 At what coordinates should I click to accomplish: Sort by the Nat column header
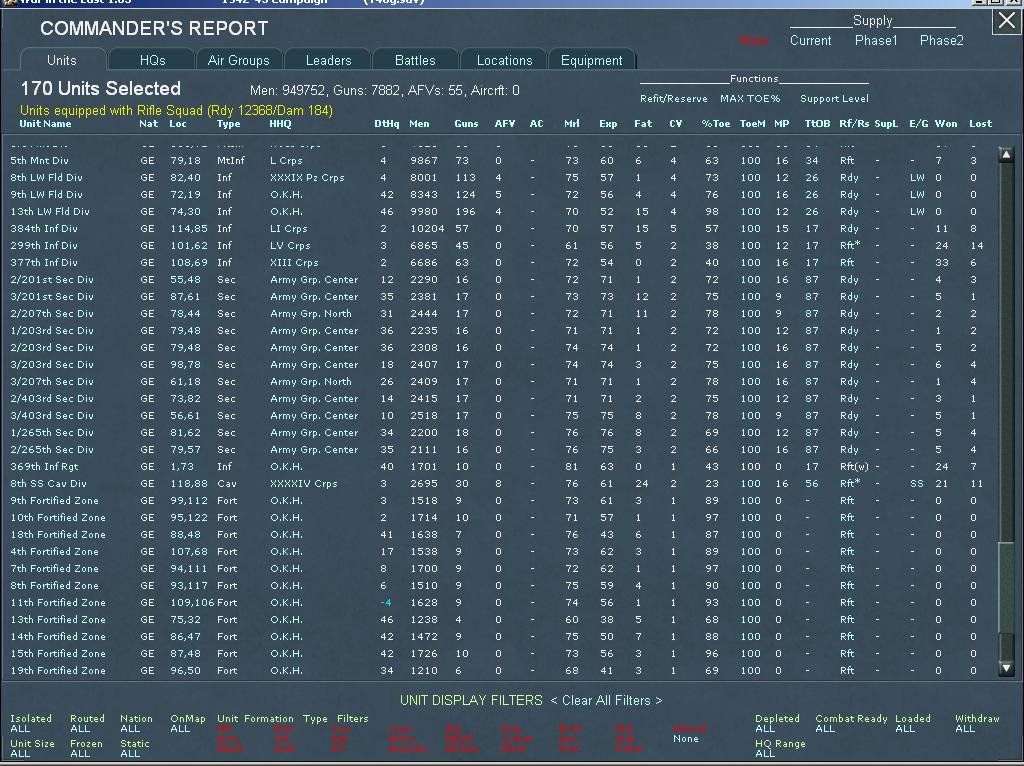(x=148, y=123)
